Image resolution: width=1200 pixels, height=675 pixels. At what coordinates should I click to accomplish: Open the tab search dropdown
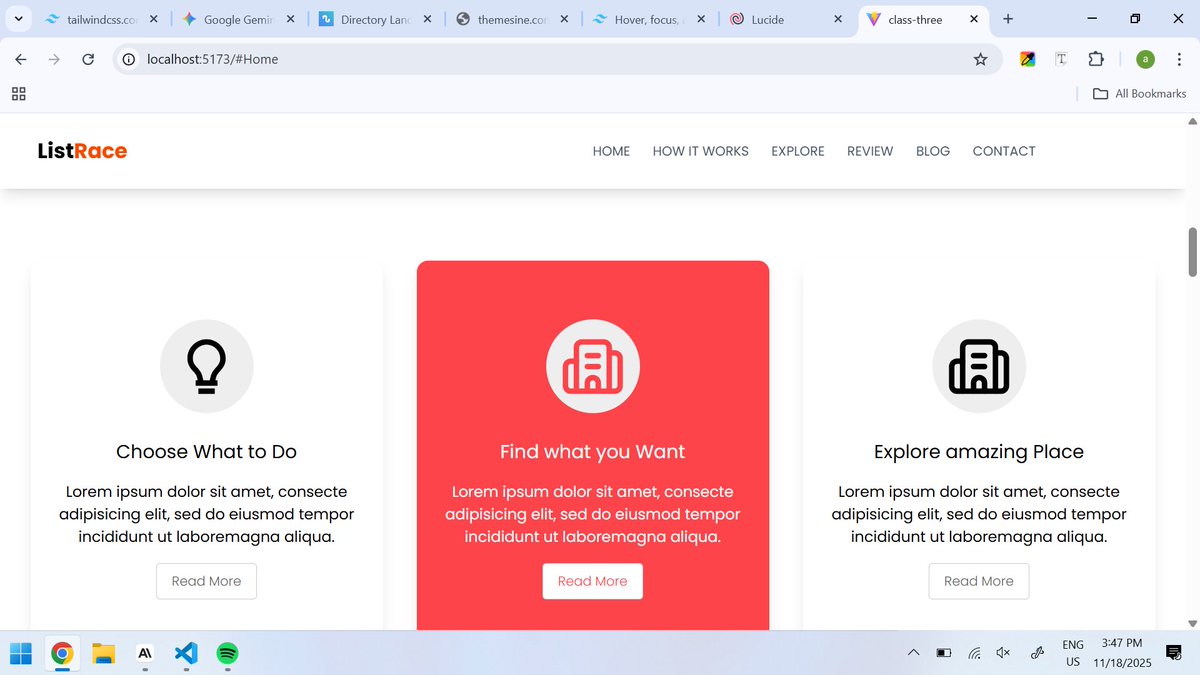18,19
